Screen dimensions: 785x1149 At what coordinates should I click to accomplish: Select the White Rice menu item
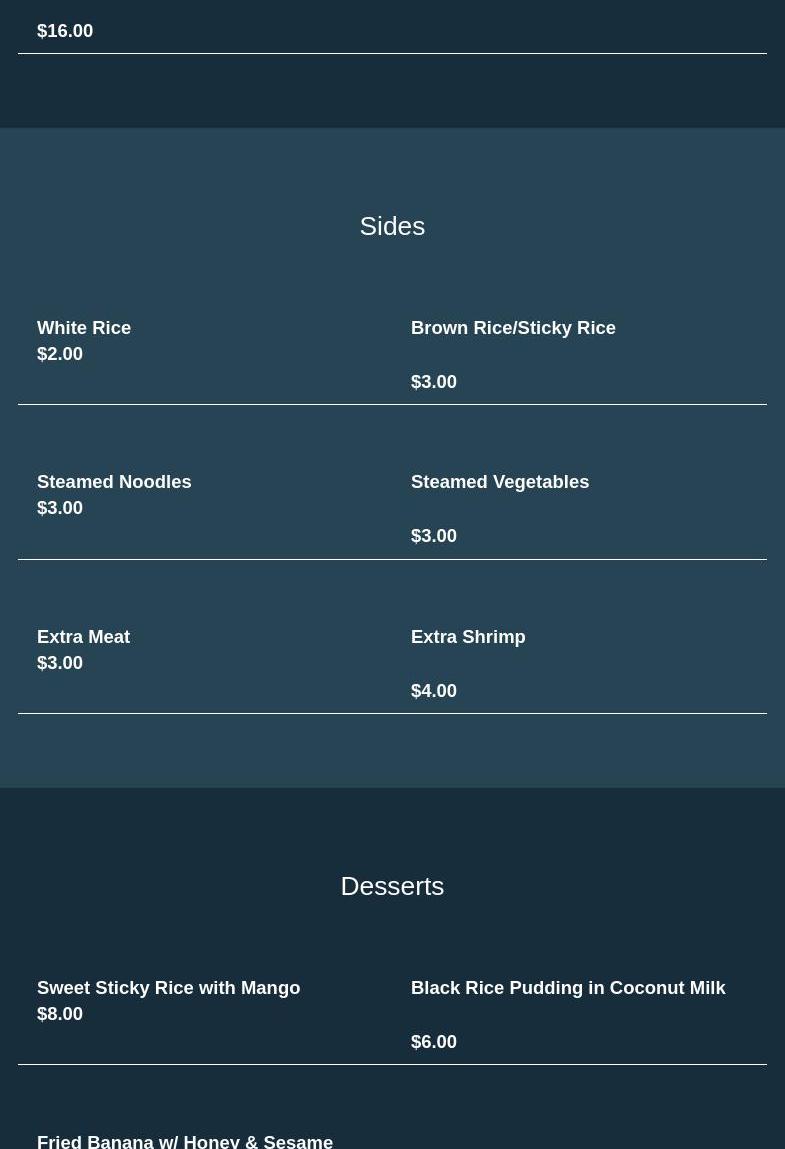point(84,327)
